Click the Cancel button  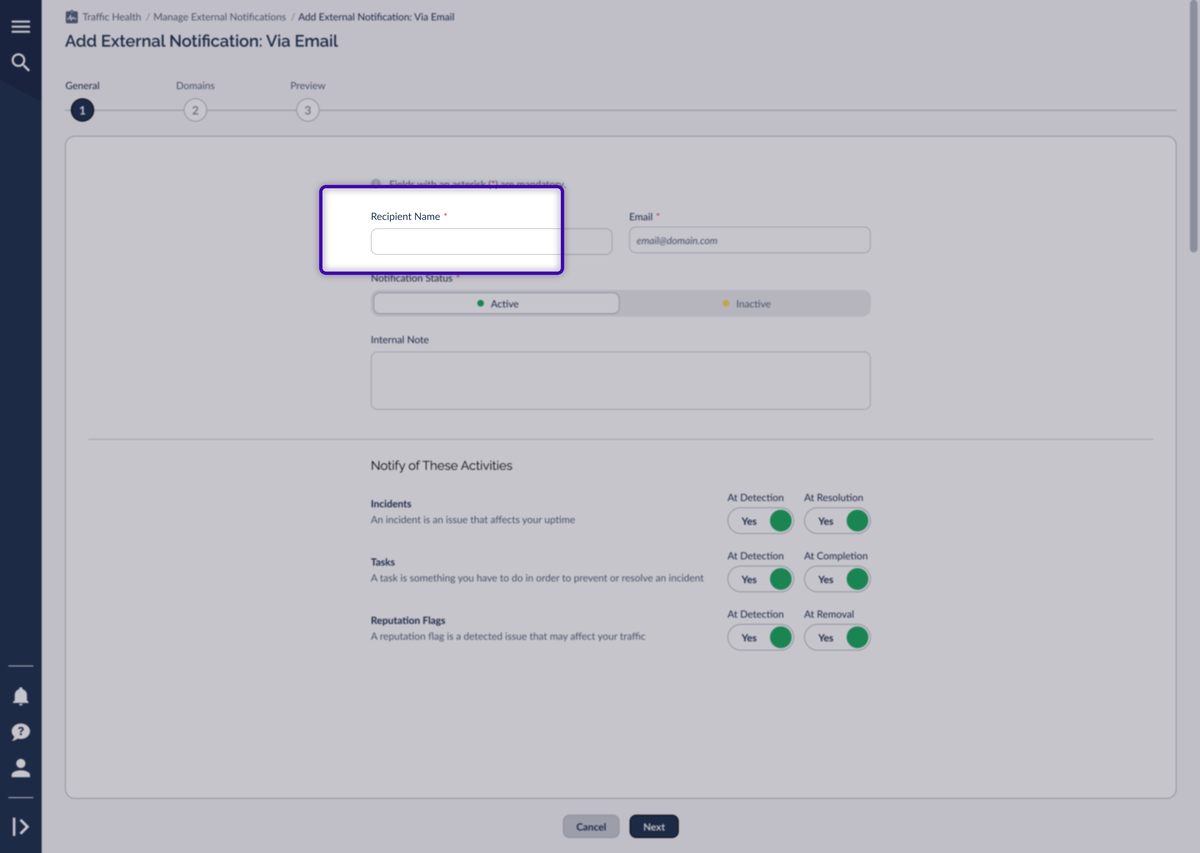[x=591, y=827]
